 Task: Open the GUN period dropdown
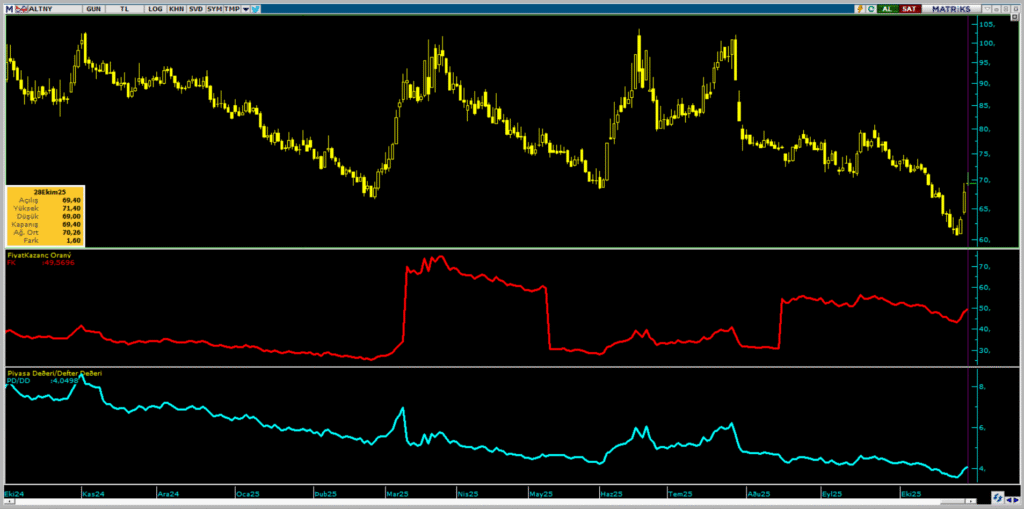93,8
